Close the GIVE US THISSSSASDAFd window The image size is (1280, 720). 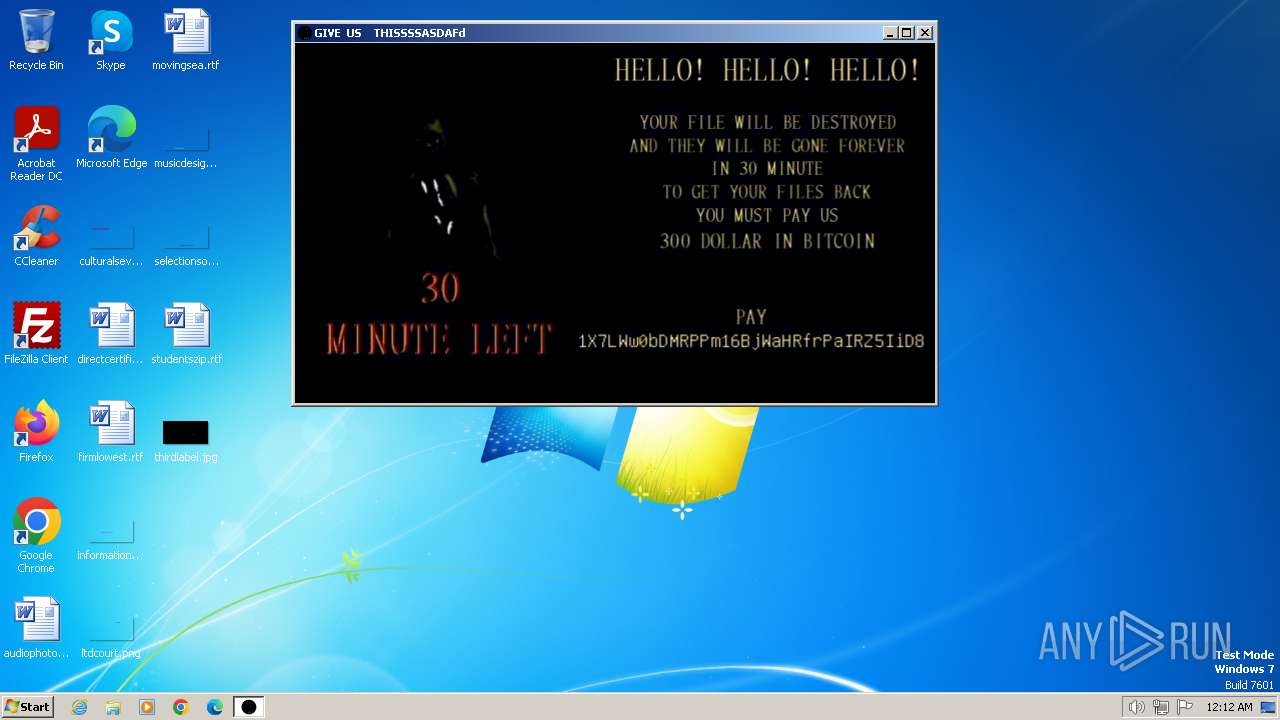[925, 33]
